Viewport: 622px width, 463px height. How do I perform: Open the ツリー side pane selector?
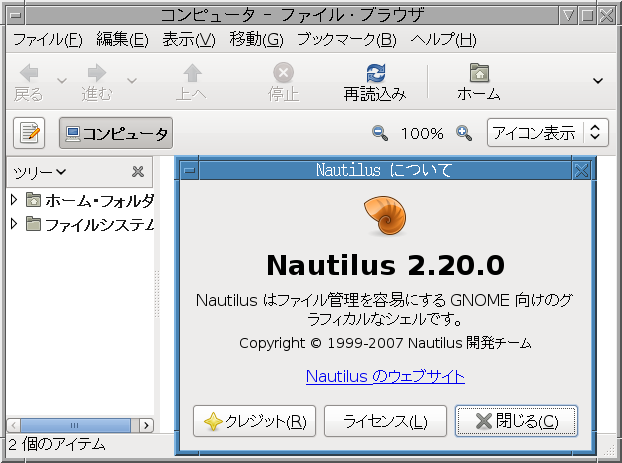click(39, 172)
